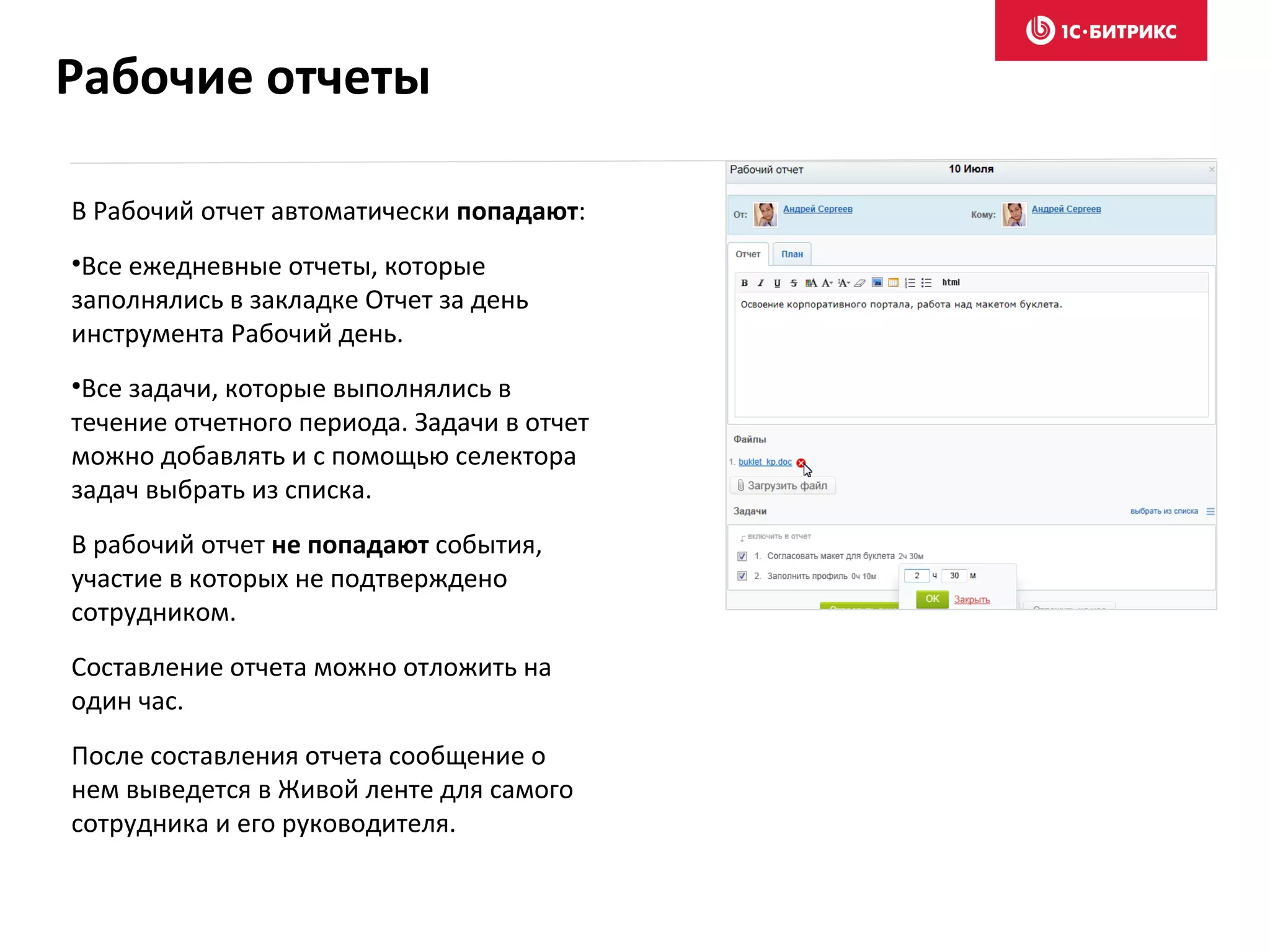Click the insert image icon

tap(877, 283)
